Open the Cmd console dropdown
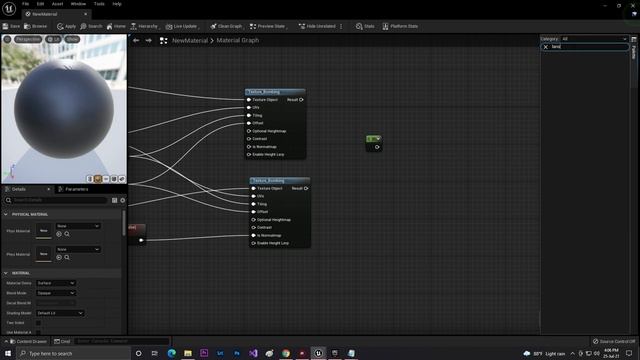 pyautogui.click(x=62, y=341)
